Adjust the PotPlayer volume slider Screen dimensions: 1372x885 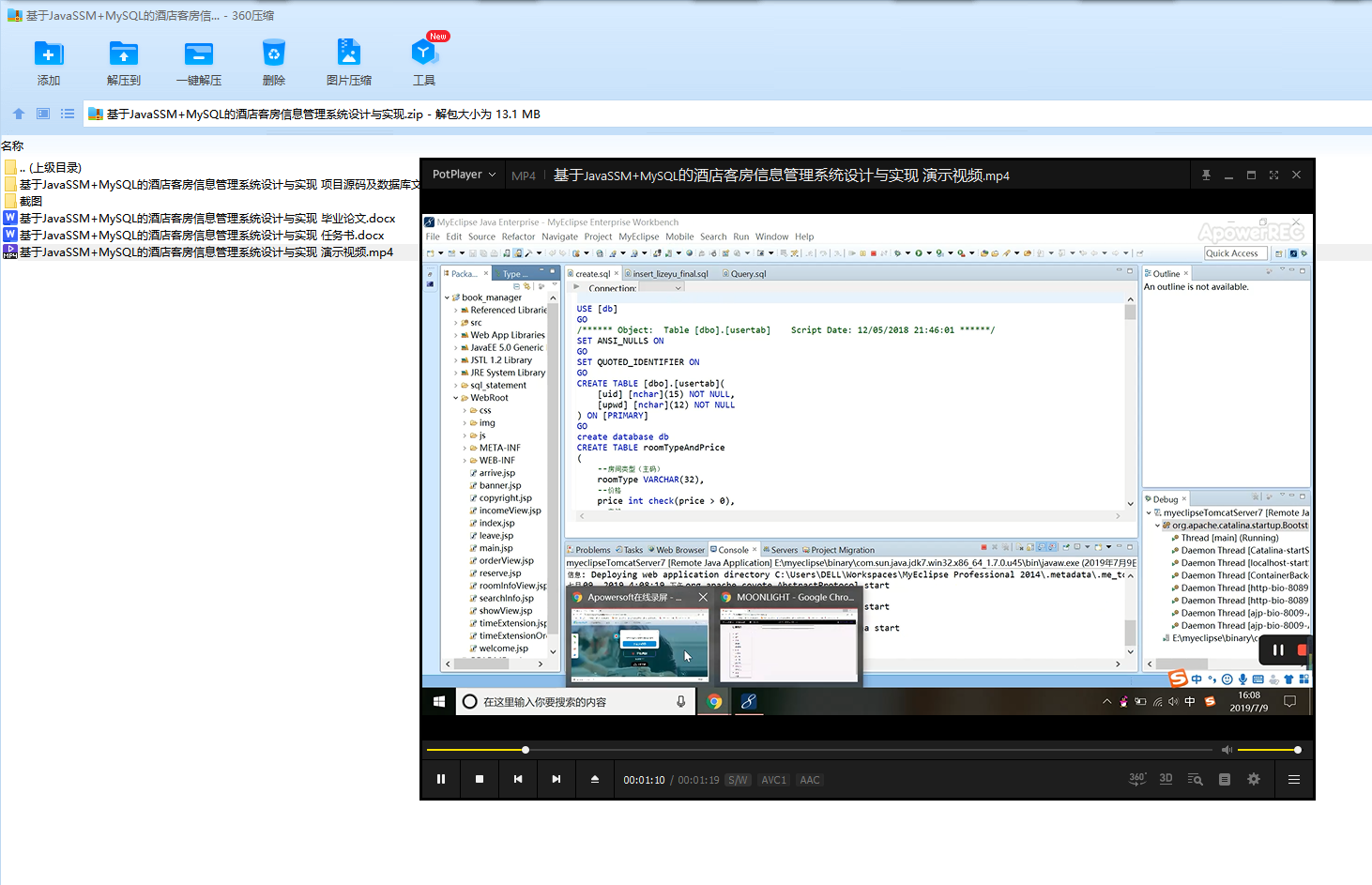pyautogui.click(x=1269, y=750)
